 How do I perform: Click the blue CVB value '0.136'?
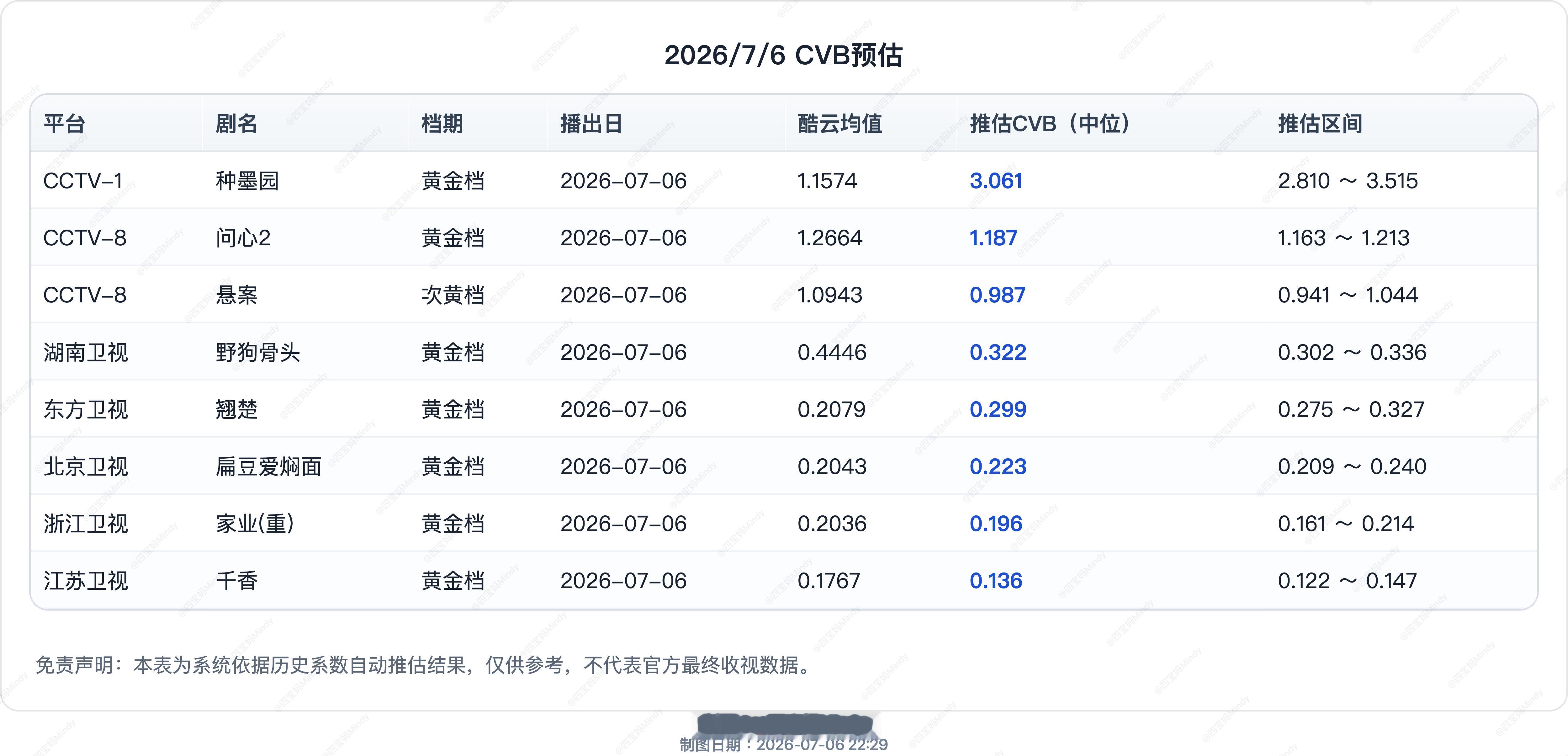(996, 581)
